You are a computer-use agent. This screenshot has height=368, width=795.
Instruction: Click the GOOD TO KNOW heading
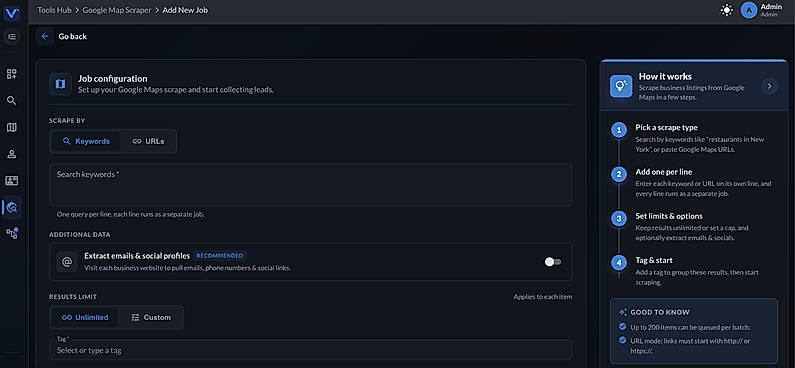pyautogui.click(x=660, y=312)
